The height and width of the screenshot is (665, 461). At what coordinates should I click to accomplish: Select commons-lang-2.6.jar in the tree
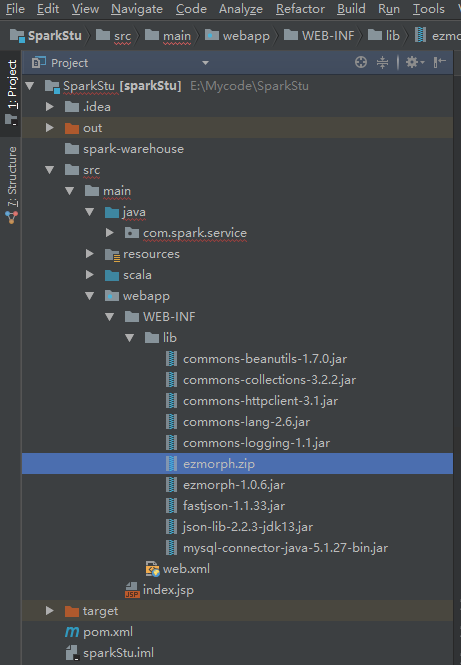coord(246,422)
